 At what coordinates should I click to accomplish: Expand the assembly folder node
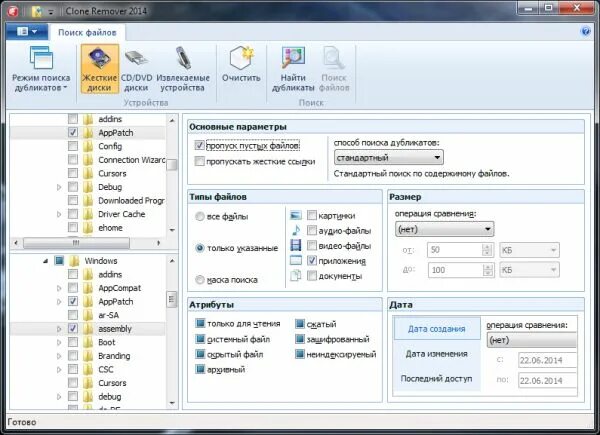(59, 329)
